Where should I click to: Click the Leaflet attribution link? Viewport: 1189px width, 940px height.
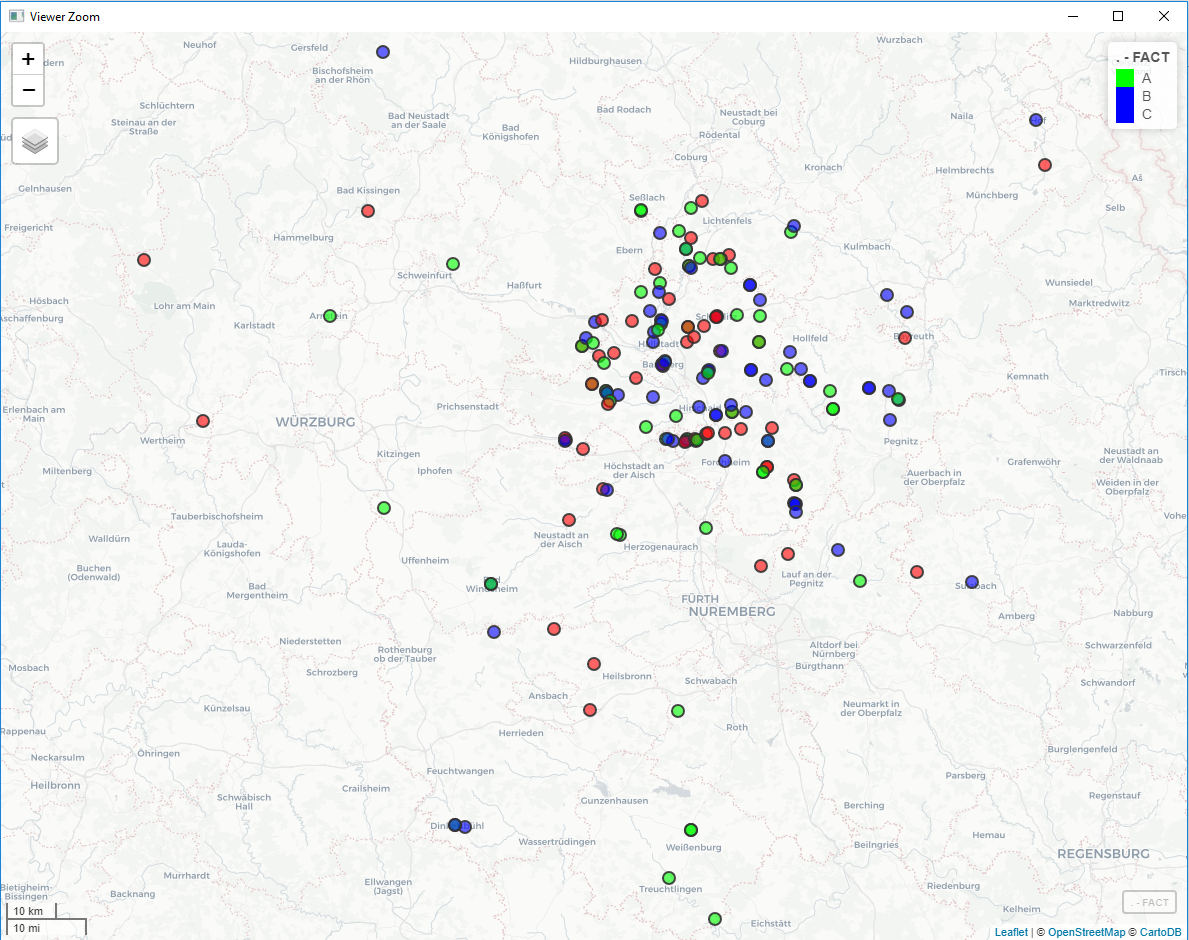click(x=1011, y=931)
